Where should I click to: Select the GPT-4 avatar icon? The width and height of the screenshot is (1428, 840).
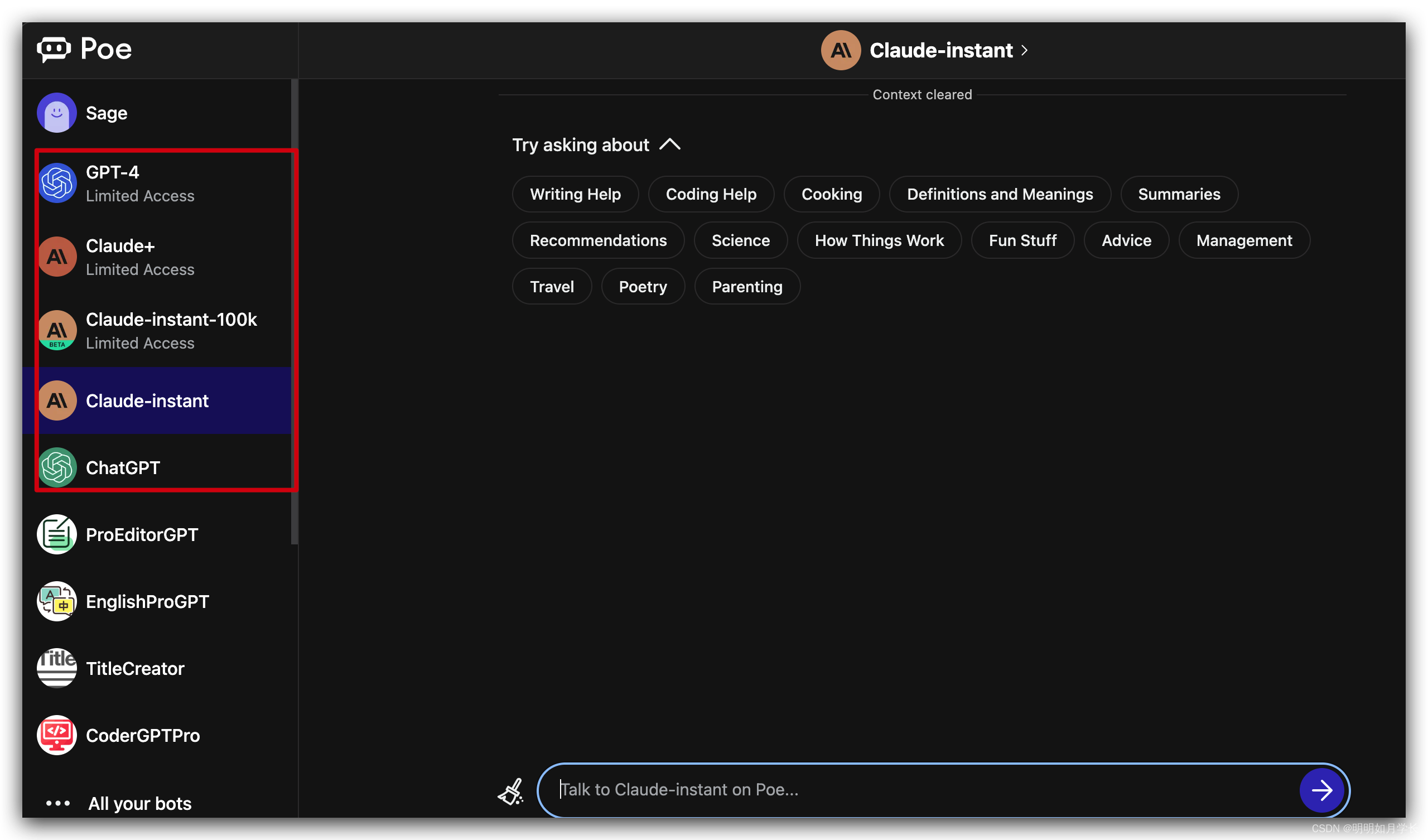57,183
